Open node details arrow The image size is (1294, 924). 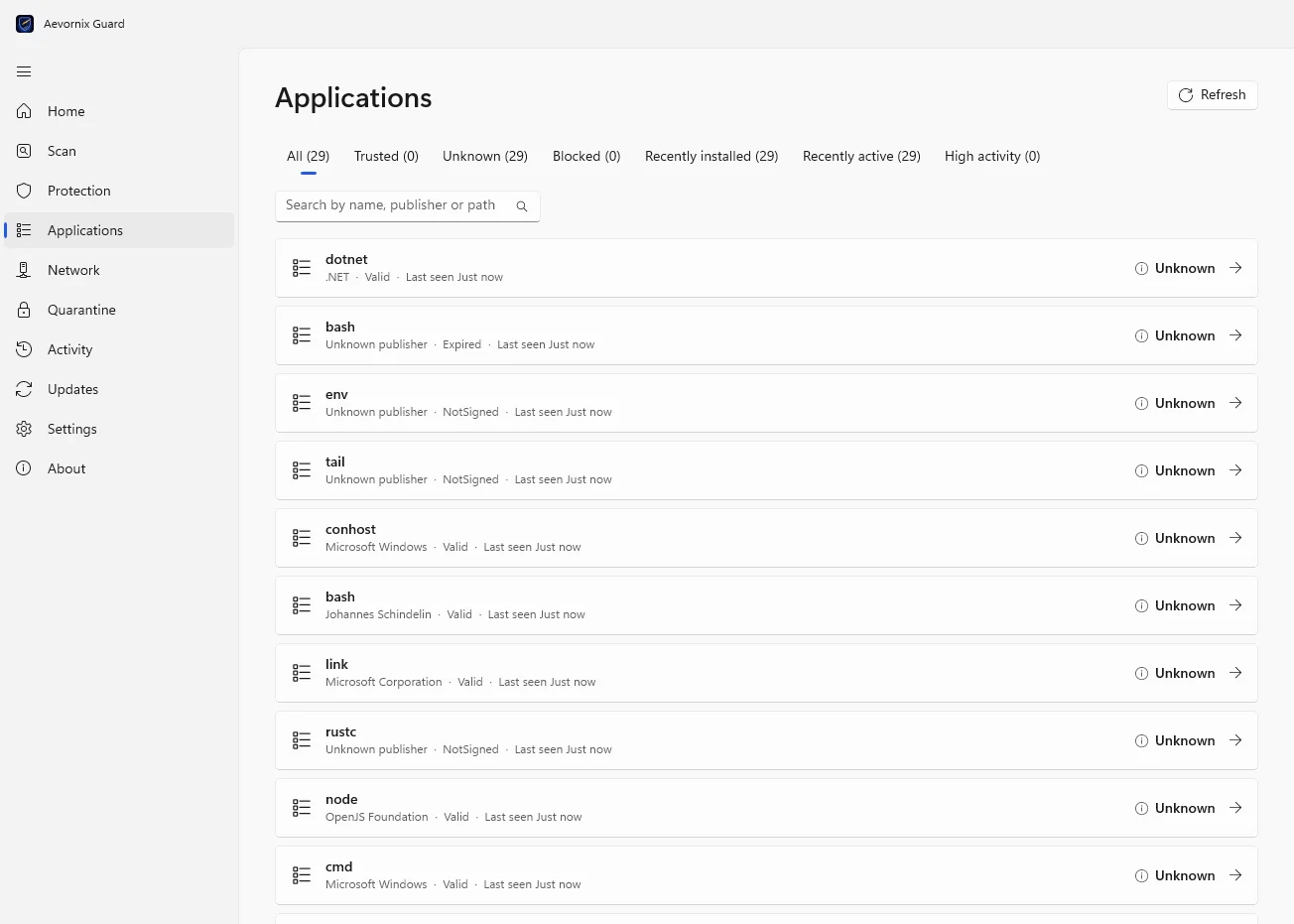pos(1235,808)
